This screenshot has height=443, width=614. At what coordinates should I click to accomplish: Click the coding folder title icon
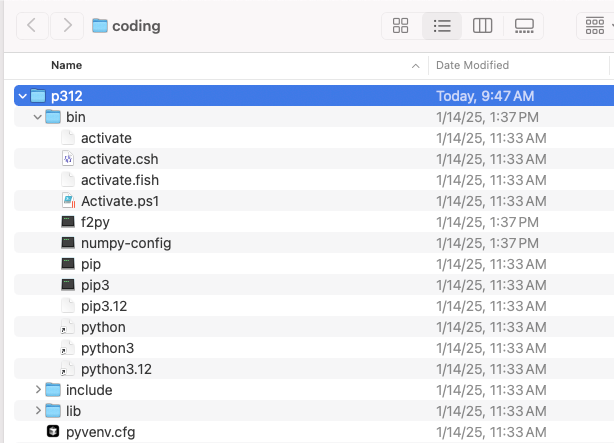[x=100, y=26]
